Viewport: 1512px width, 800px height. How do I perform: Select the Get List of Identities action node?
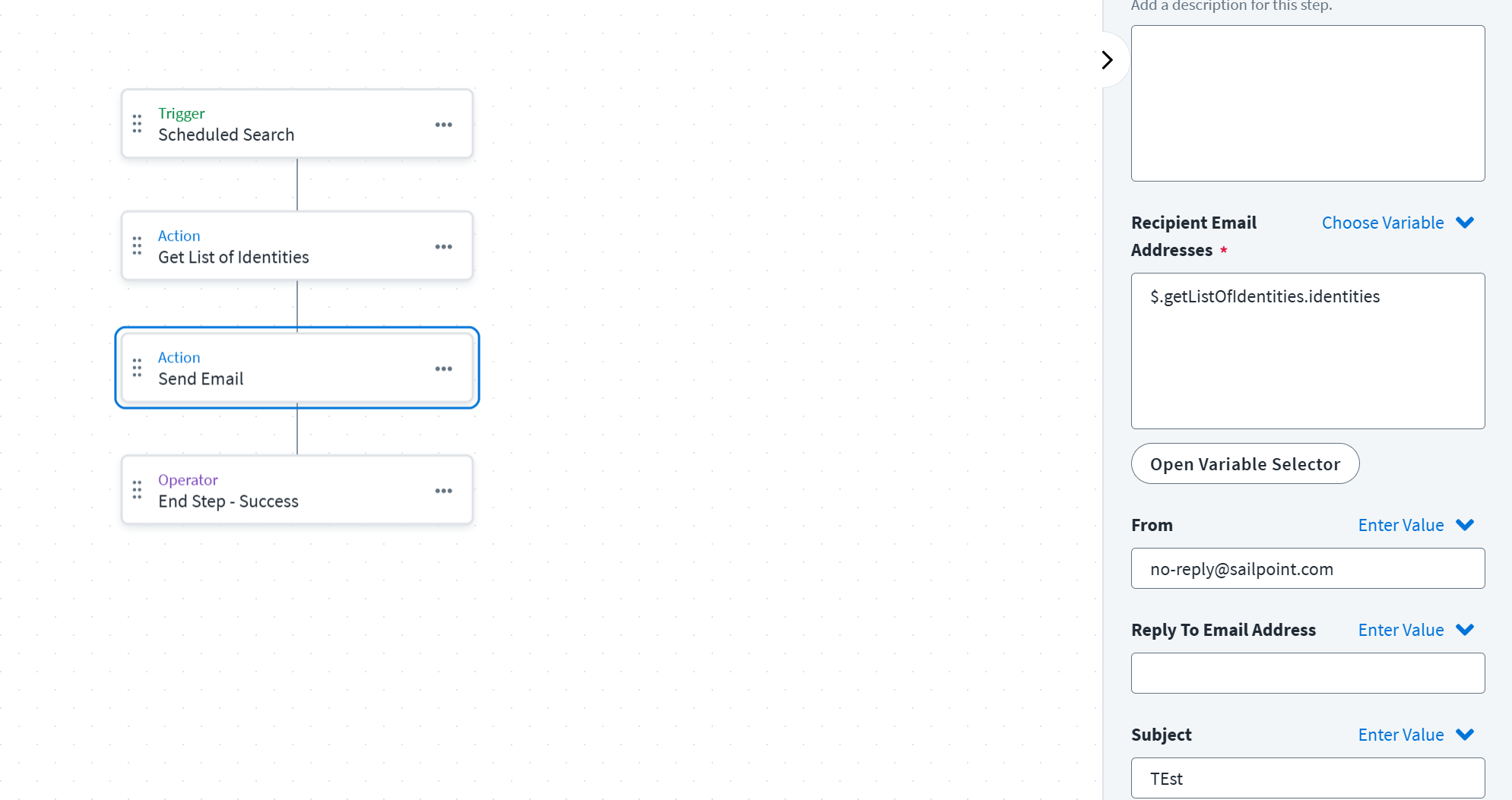click(x=296, y=247)
